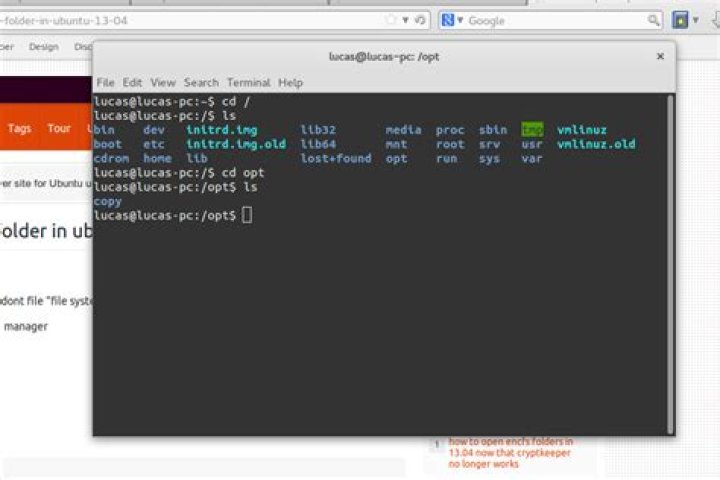Click the search magnifier icon

tap(653, 20)
